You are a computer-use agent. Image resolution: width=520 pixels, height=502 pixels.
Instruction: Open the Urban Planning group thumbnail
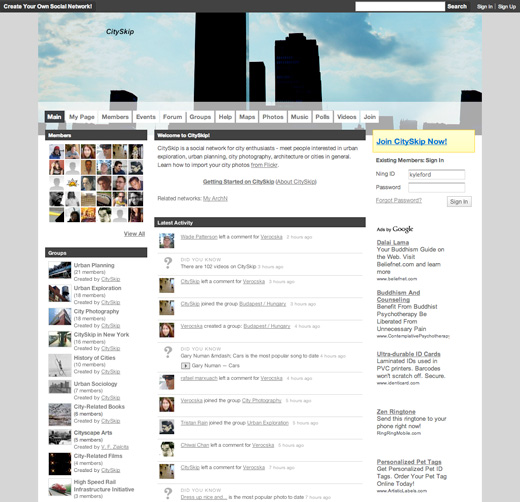click(x=60, y=270)
